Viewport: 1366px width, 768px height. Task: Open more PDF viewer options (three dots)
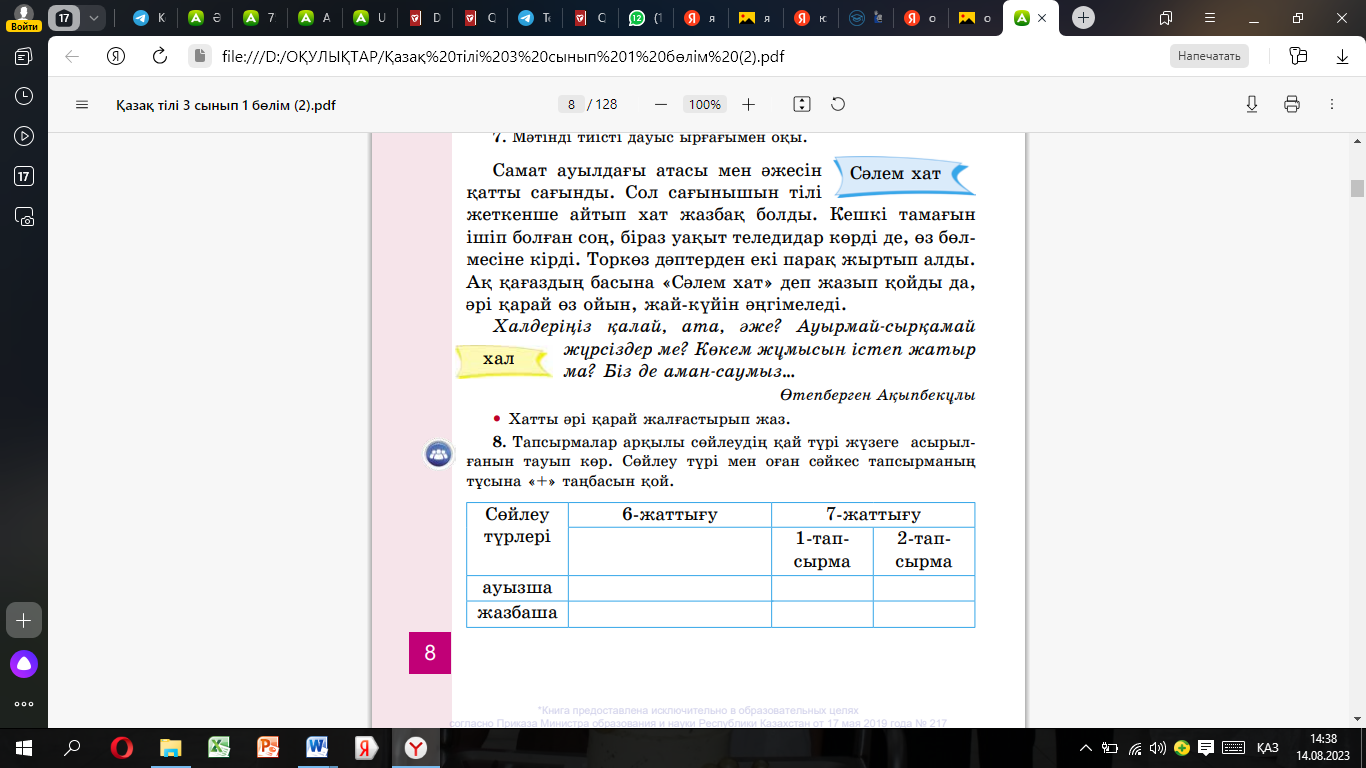coord(1331,104)
